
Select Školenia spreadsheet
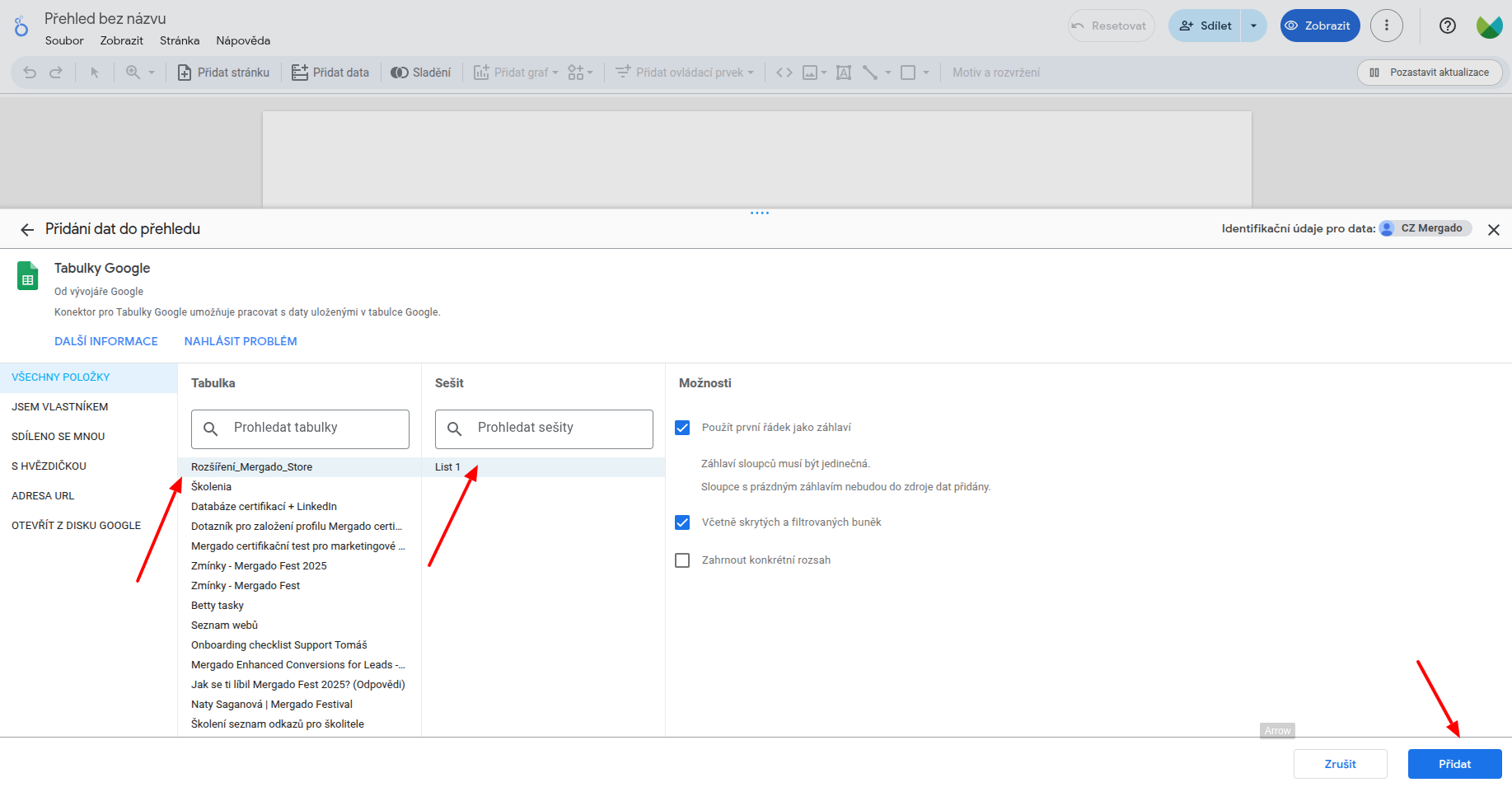point(300,487)
